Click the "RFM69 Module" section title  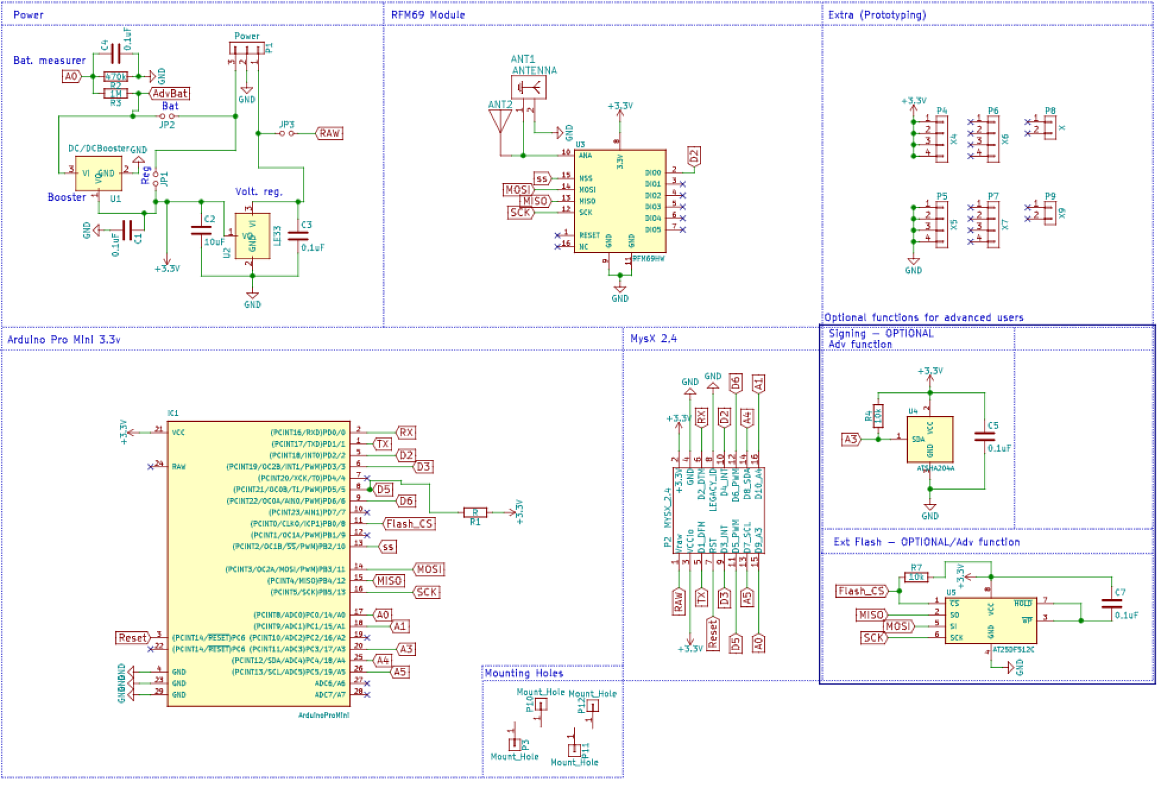tap(428, 14)
